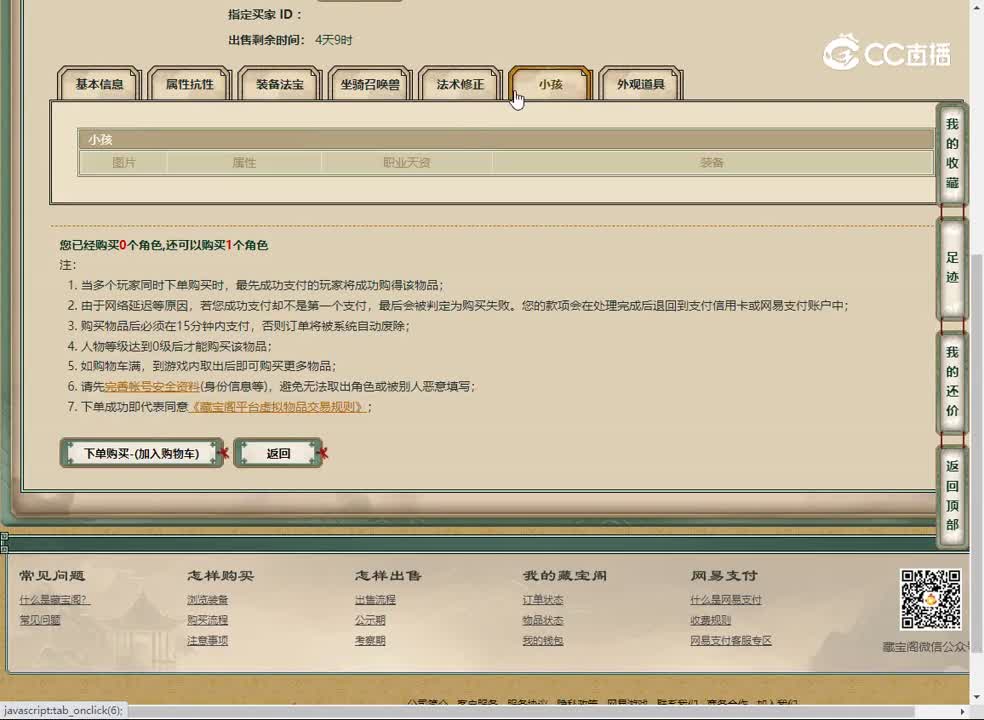The image size is (984, 720).
Task: Click the 下单购买-(加入购物车) button
Action: pyautogui.click(x=141, y=453)
